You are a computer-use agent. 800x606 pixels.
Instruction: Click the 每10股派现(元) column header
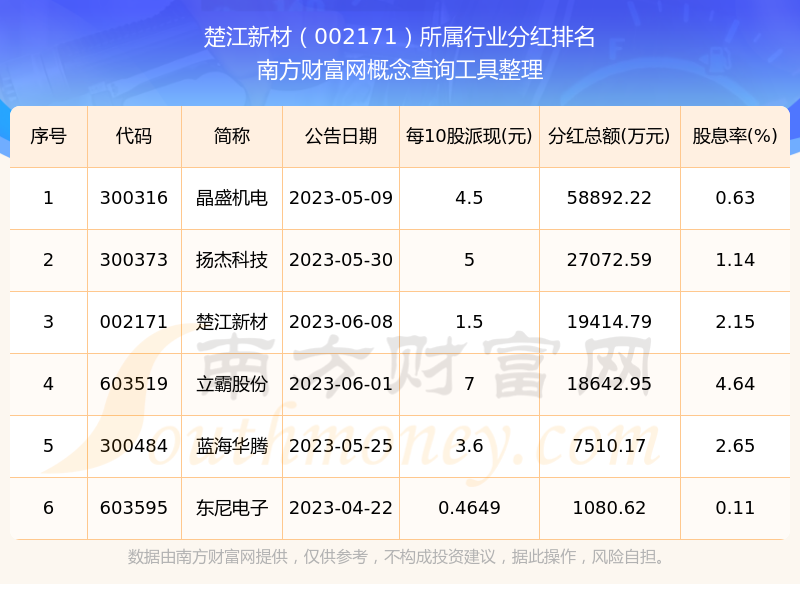pos(469,136)
